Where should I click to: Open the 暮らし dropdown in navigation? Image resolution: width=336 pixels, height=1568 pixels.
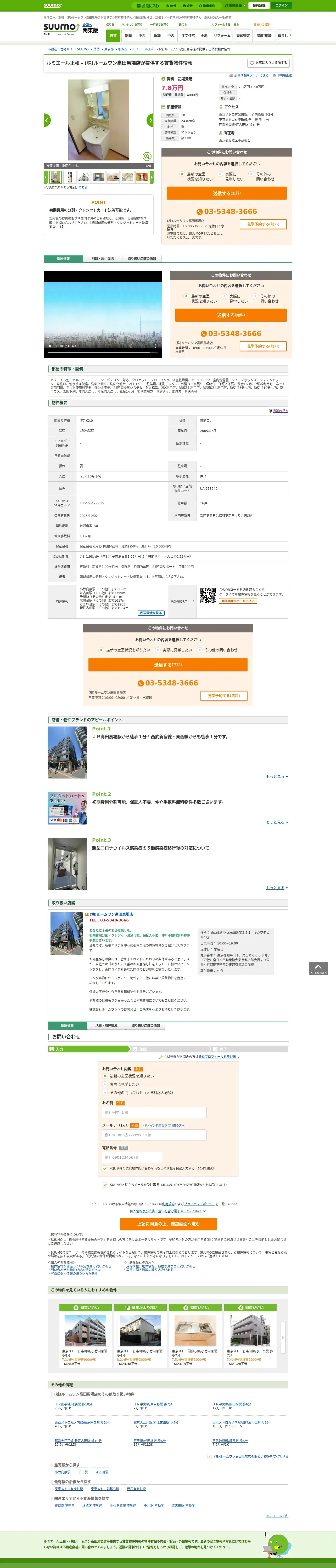(284, 36)
